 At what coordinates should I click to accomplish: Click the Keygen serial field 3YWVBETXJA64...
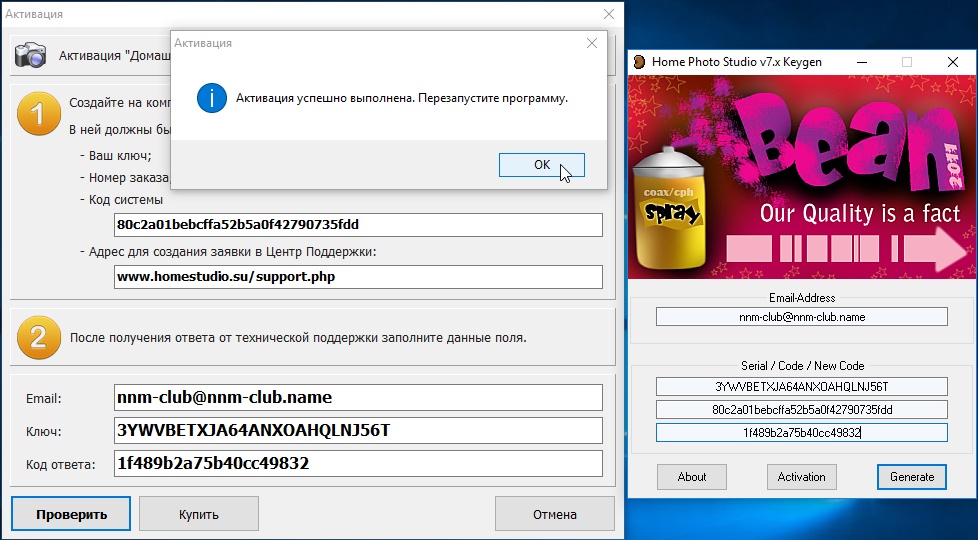tap(801, 387)
